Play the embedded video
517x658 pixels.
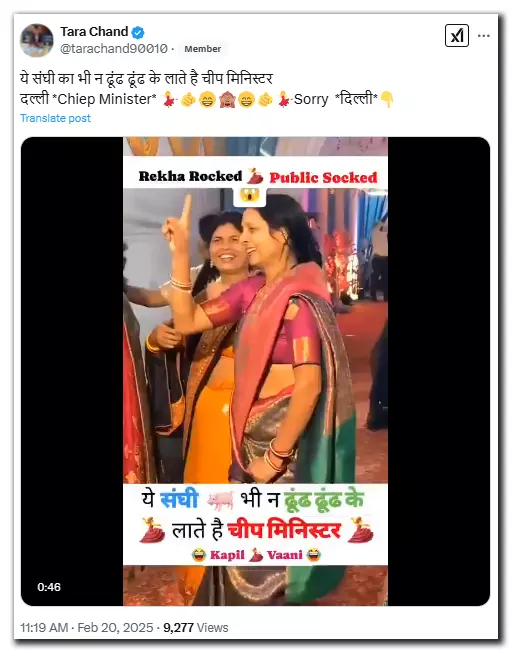pyautogui.click(x=255, y=371)
